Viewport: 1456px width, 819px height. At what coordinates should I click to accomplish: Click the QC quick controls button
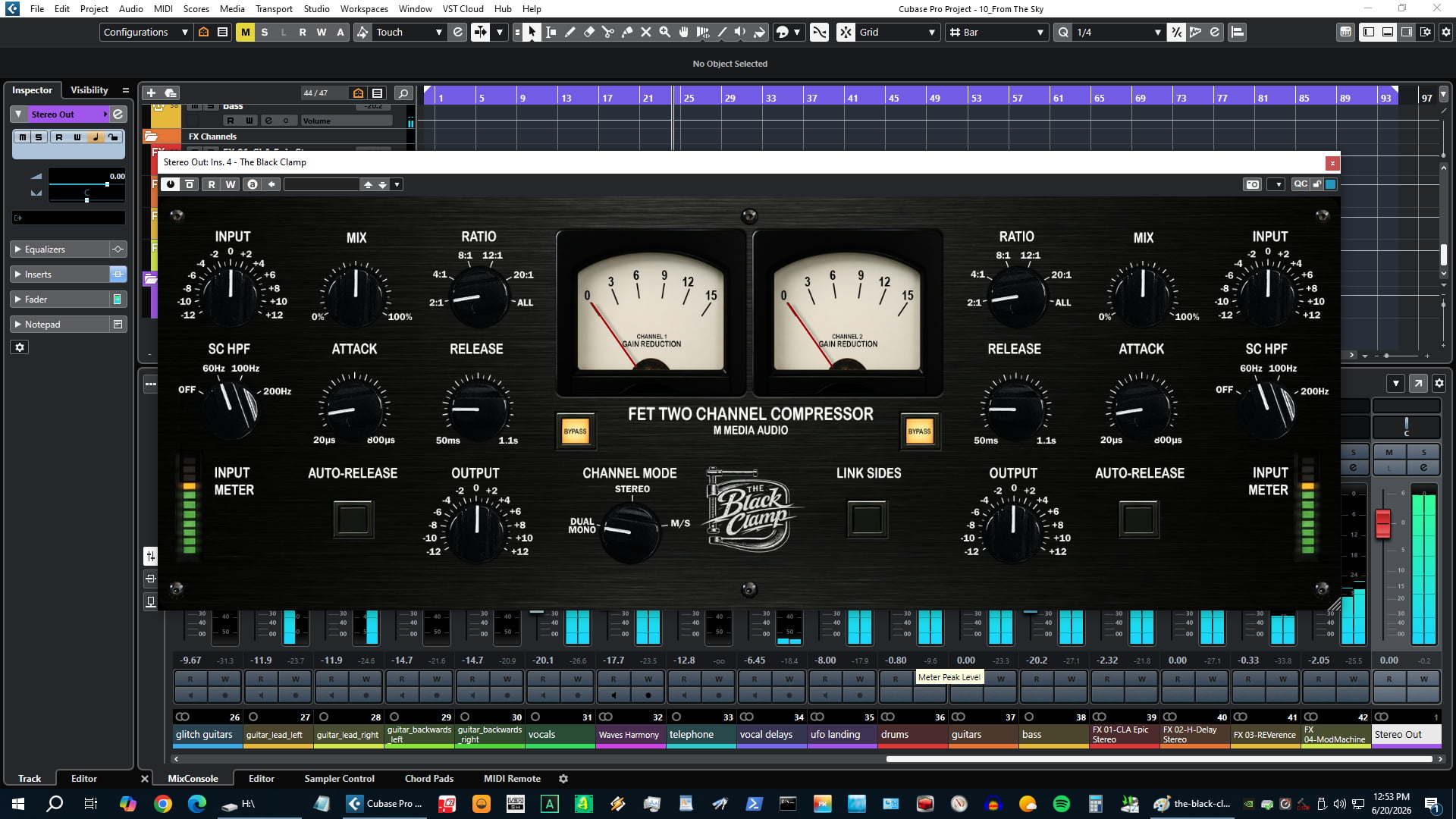[1301, 184]
